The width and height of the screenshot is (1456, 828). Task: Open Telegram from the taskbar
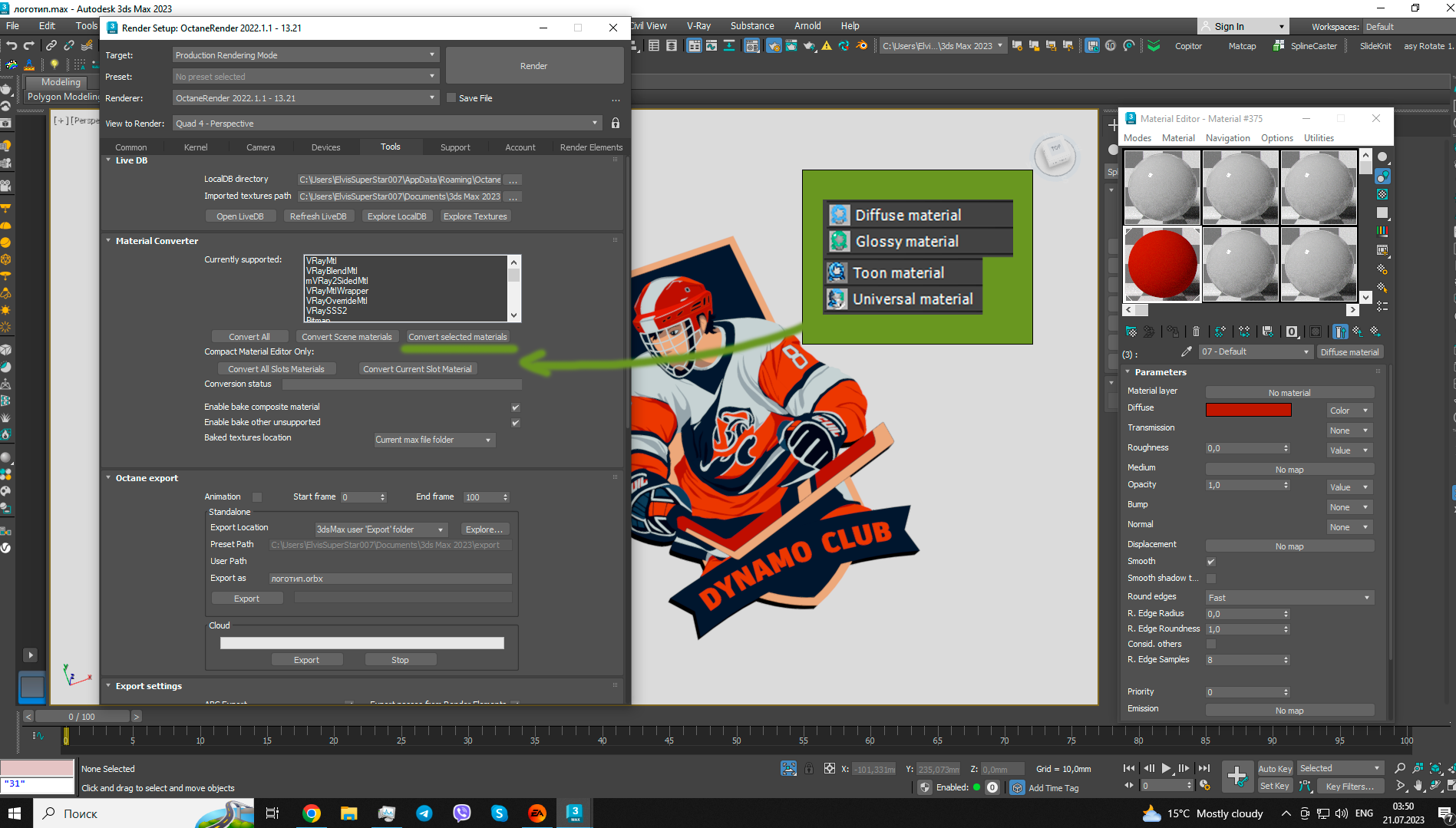(424, 813)
